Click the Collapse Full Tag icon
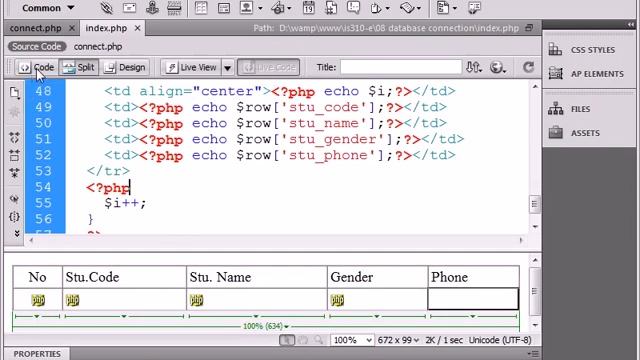Viewport: 640px width, 360px height. tap(14, 138)
